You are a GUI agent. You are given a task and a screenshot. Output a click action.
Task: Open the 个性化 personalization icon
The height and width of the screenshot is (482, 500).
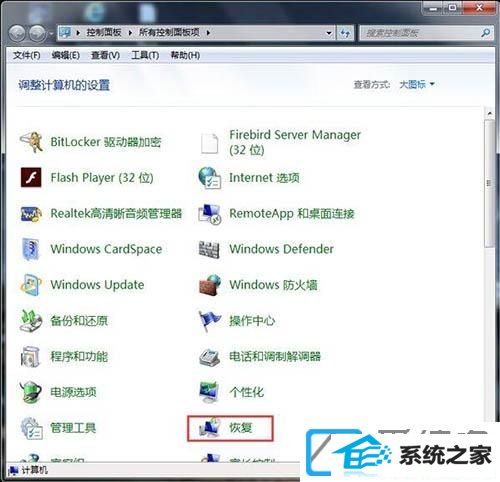point(209,392)
